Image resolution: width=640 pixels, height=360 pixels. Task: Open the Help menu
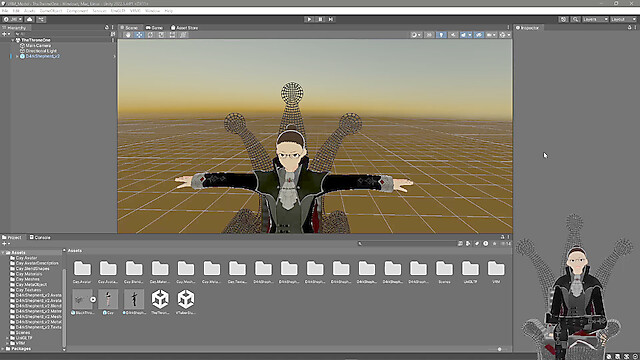pos(169,11)
